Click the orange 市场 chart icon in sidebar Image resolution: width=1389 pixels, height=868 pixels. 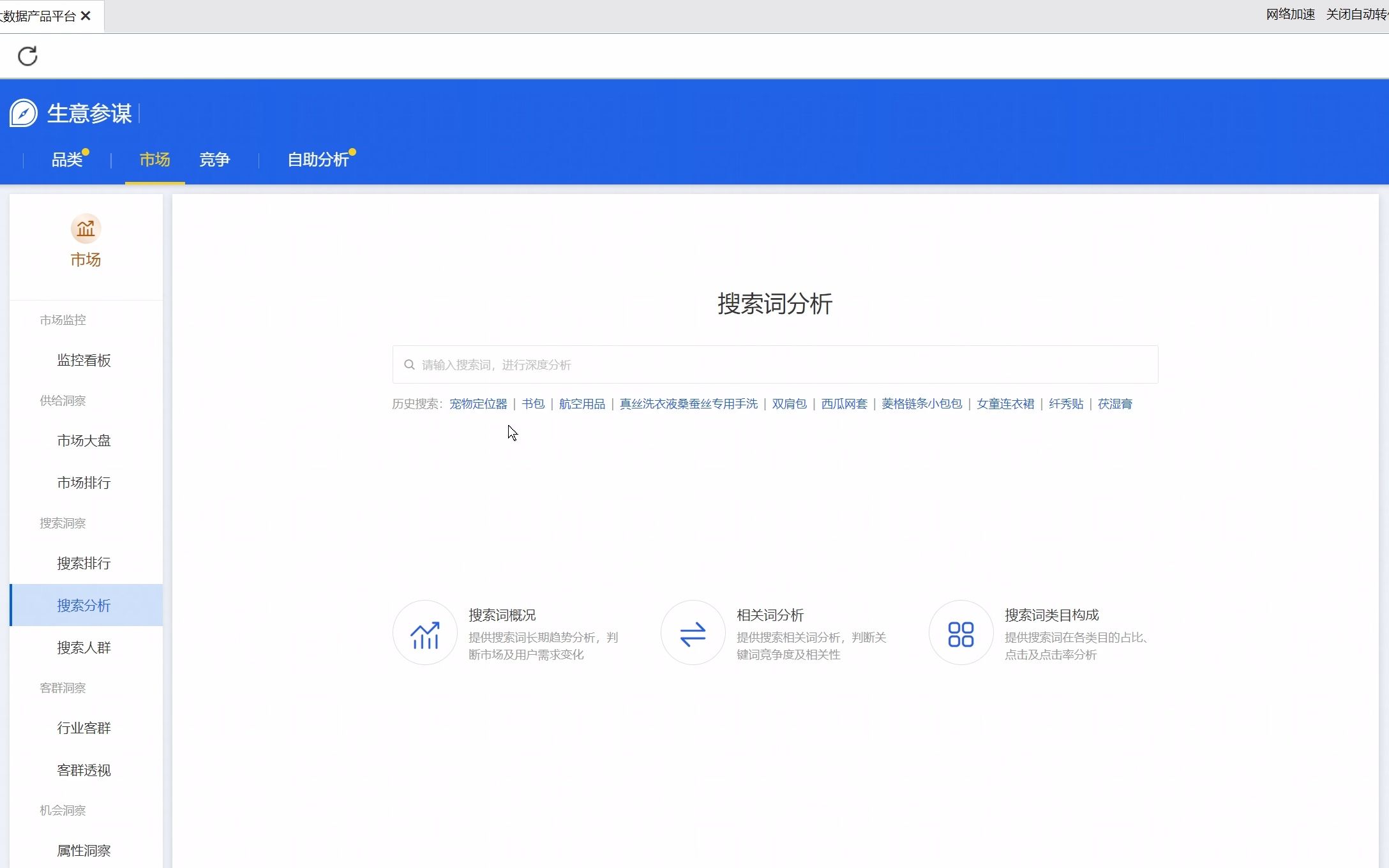tap(86, 228)
